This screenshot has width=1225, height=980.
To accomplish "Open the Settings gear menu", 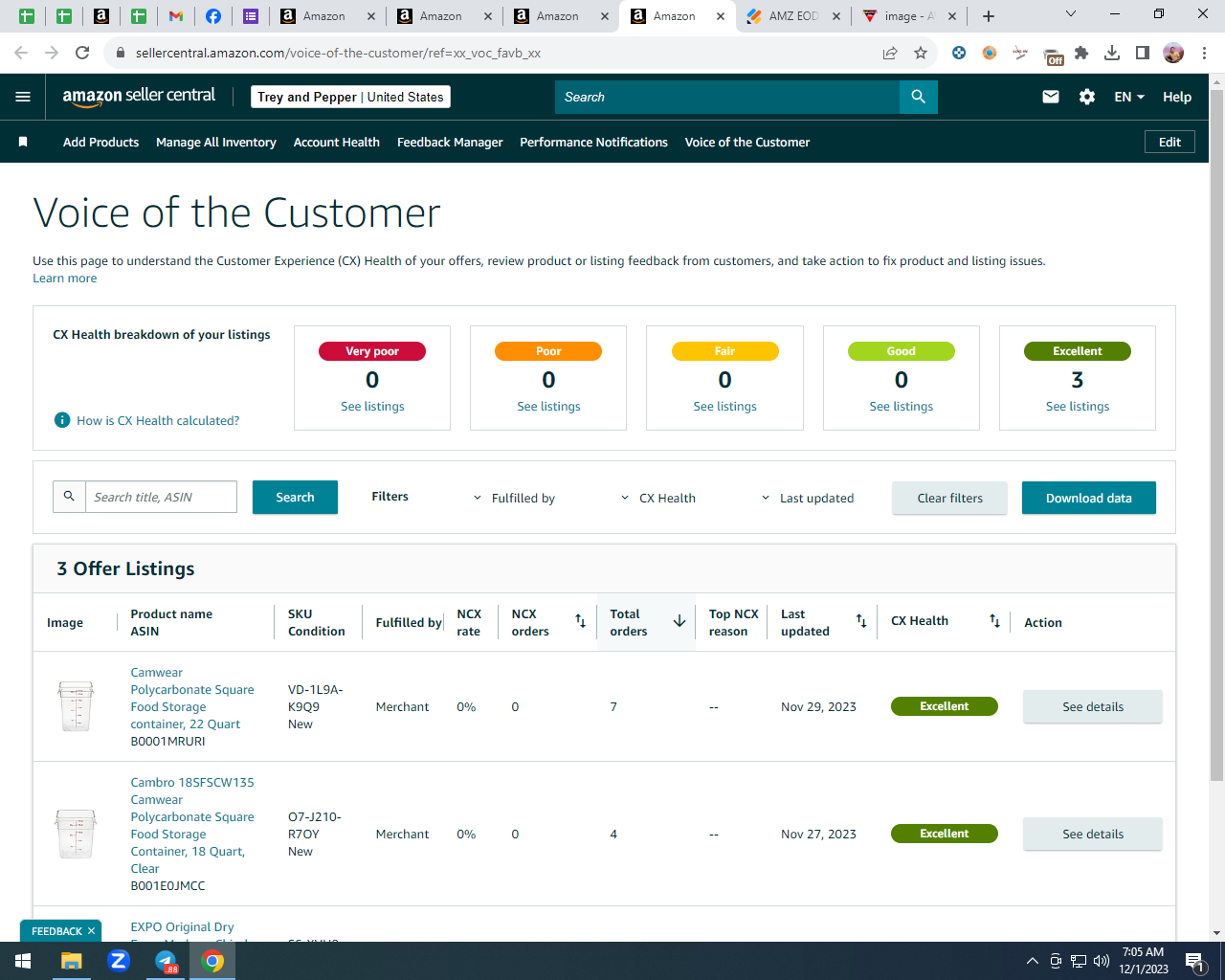I will click(x=1087, y=97).
